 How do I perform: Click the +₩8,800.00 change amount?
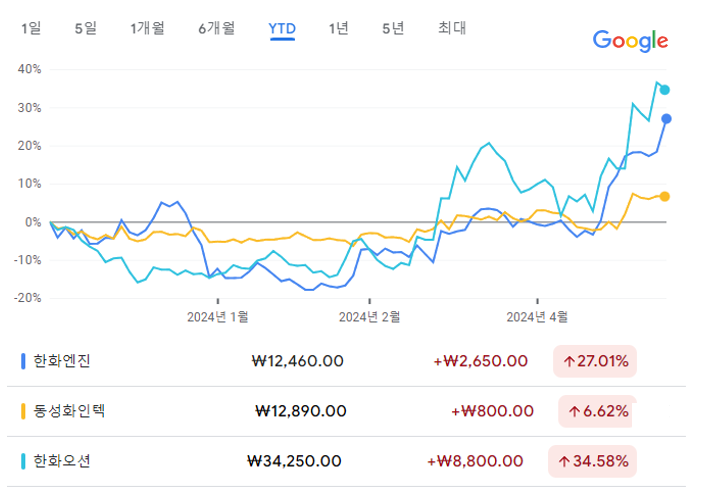(x=475, y=461)
